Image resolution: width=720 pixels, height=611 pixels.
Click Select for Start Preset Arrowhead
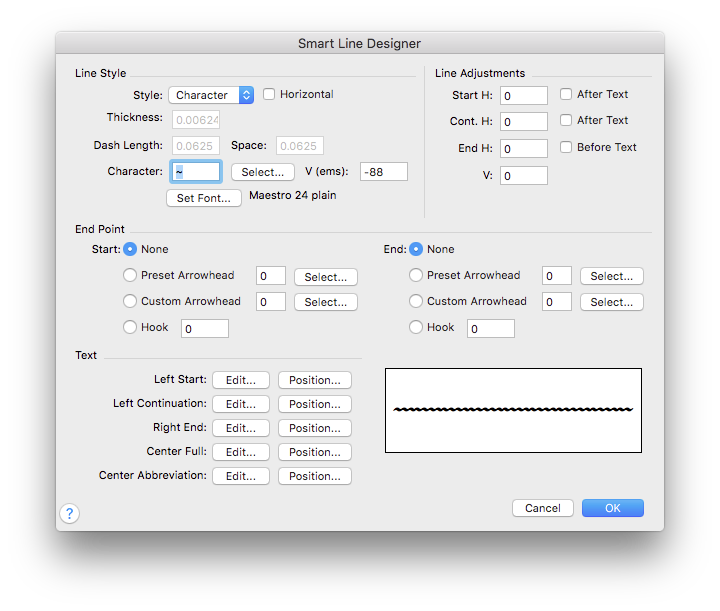326,277
